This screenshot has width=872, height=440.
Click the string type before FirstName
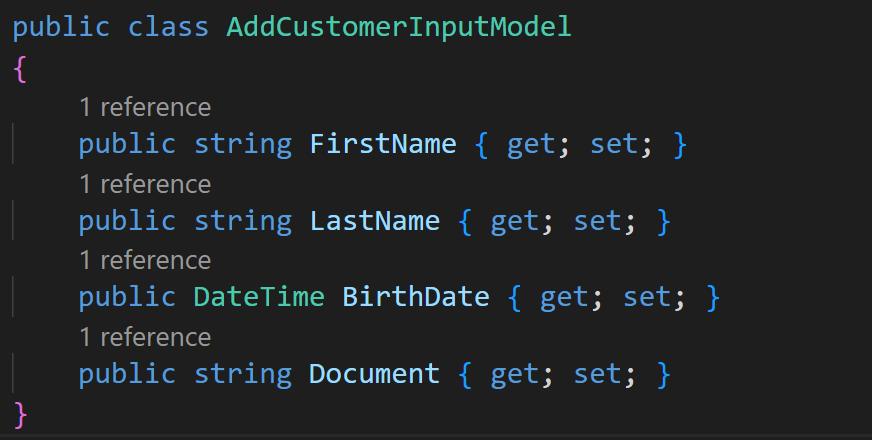pos(243,145)
